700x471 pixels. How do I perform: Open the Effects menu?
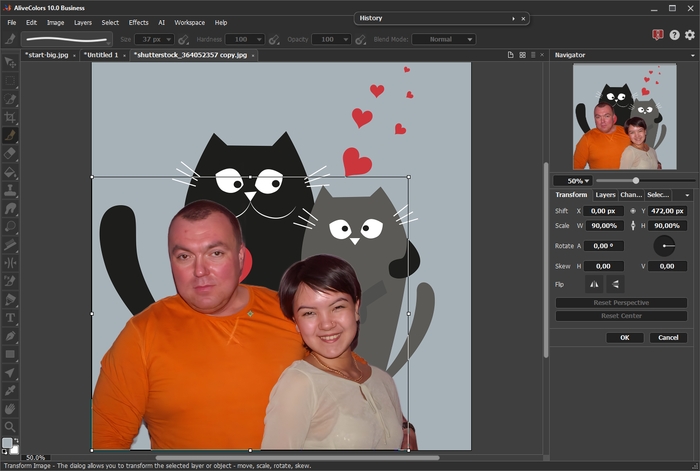(x=138, y=22)
